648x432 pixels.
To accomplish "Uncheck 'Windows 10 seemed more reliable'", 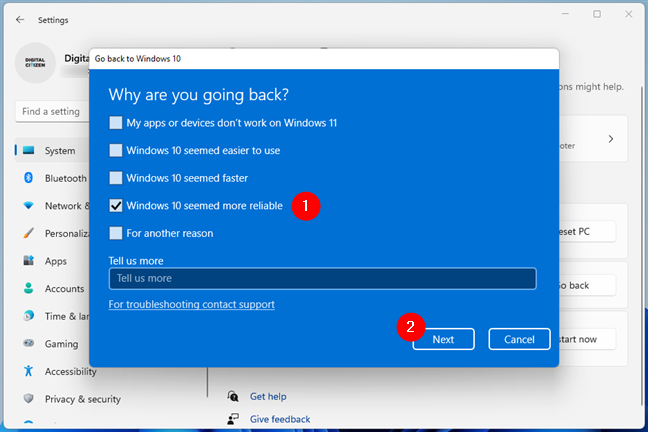I will point(116,206).
